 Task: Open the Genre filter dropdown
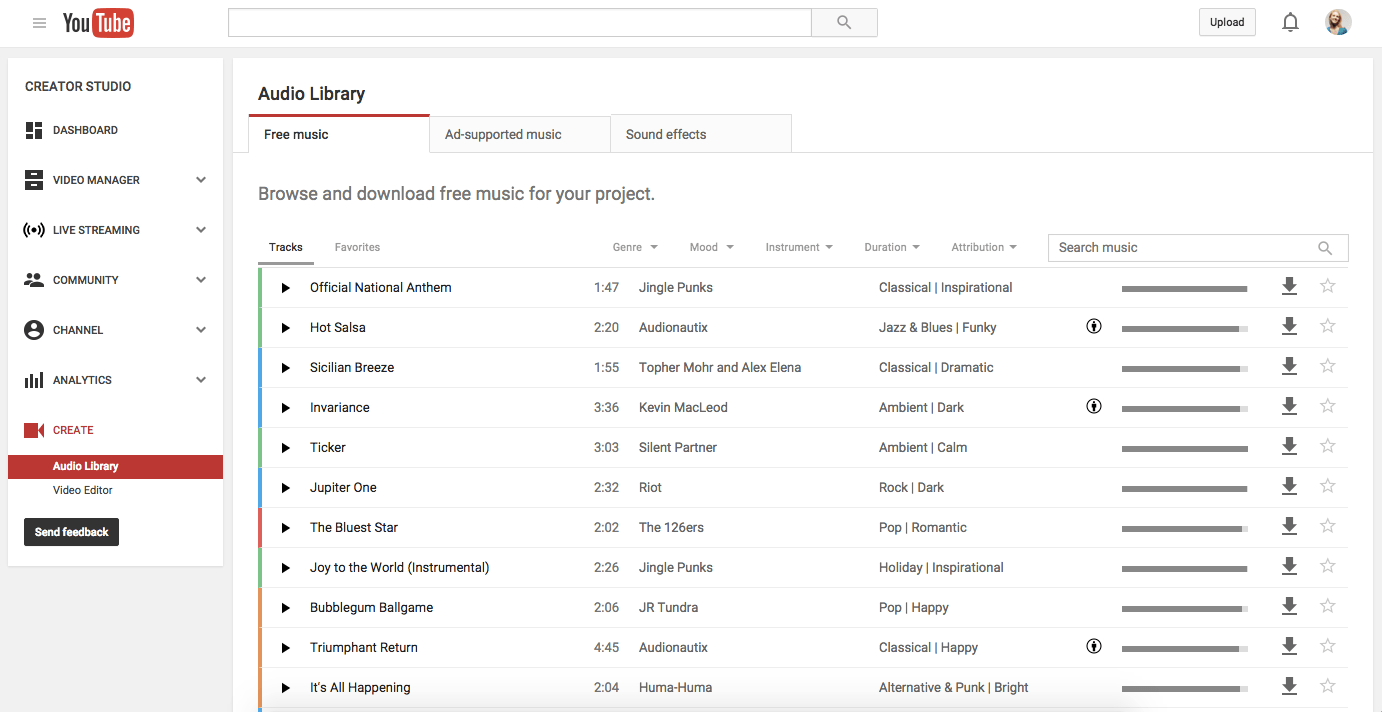(x=635, y=247)
